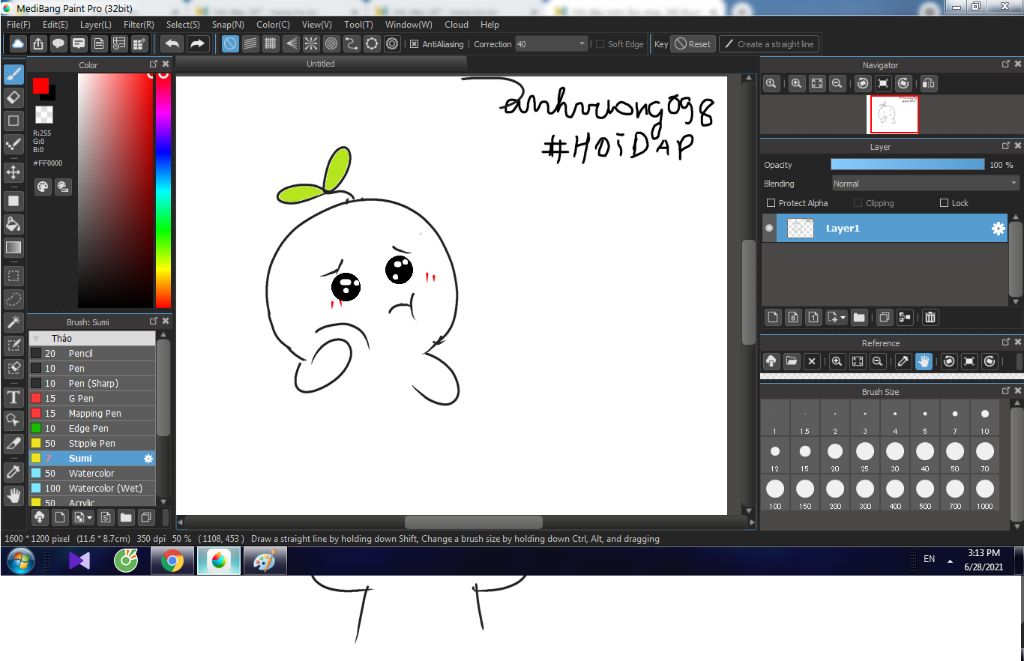
Task: Enable grid snap
Action: pos(270,44)
